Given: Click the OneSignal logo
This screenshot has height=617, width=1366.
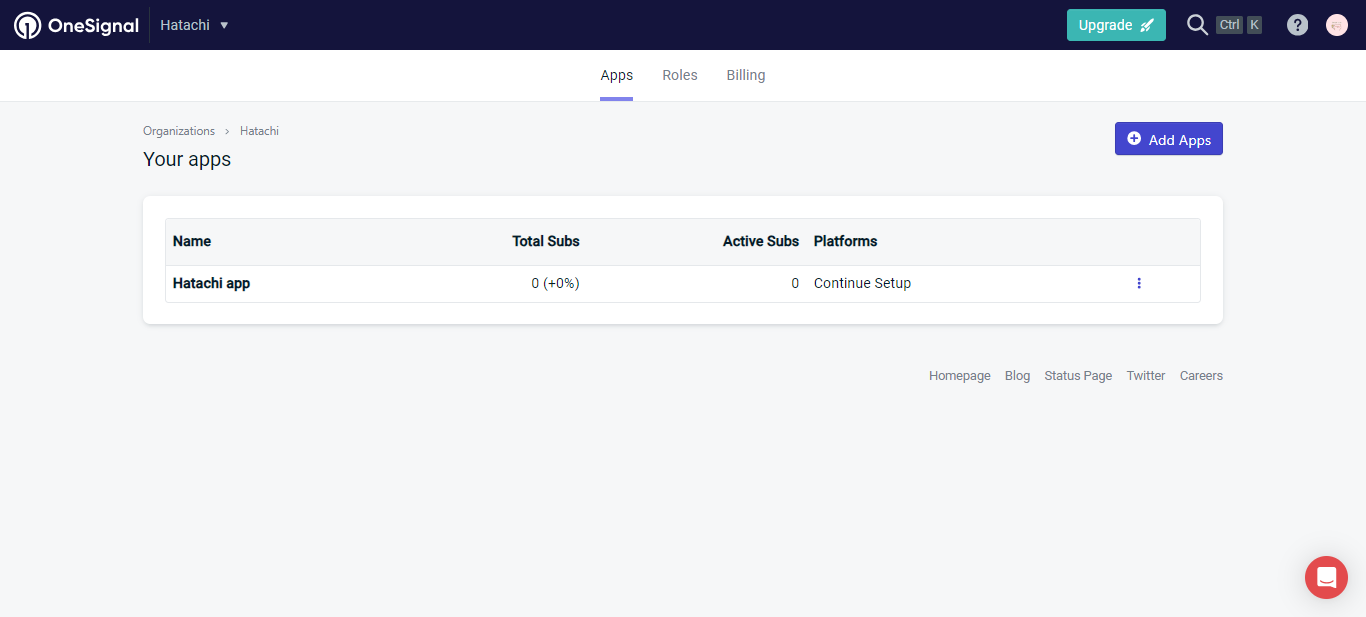Looking at the screenshot, I should 76,25.
